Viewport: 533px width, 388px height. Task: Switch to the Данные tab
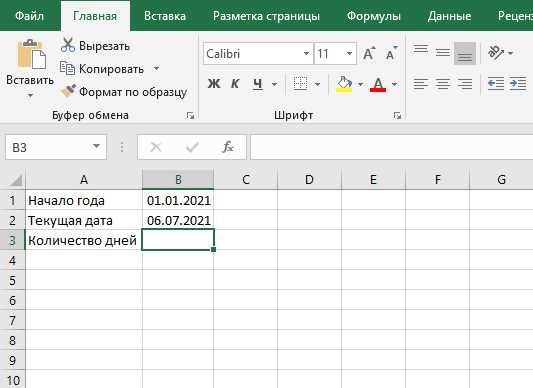coord(449,16)
